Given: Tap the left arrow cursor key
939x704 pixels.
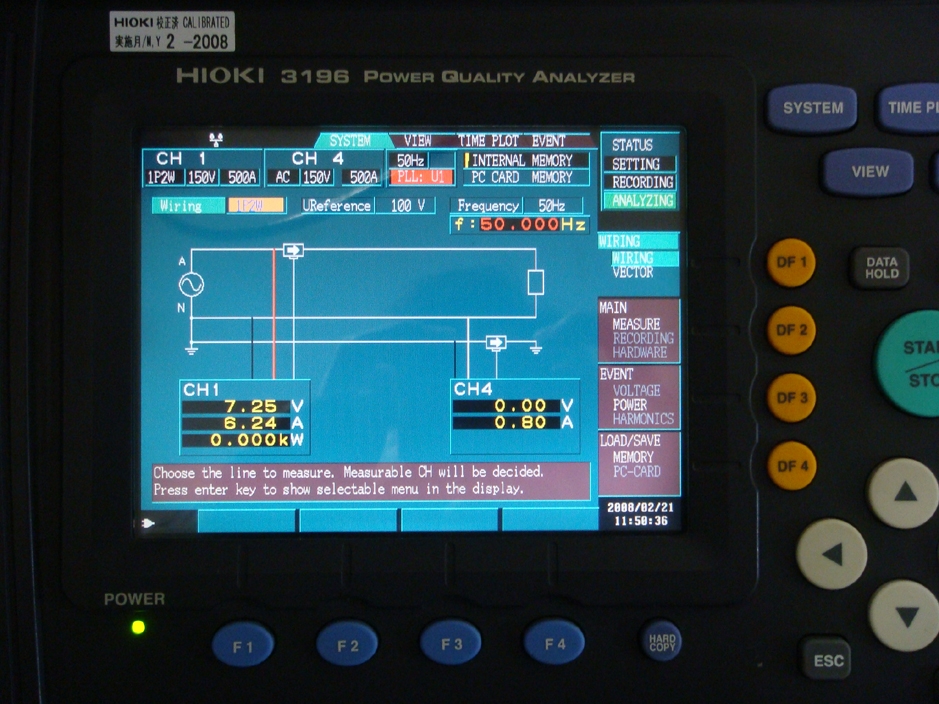Looking at the screenshot, I should [832, 554].
